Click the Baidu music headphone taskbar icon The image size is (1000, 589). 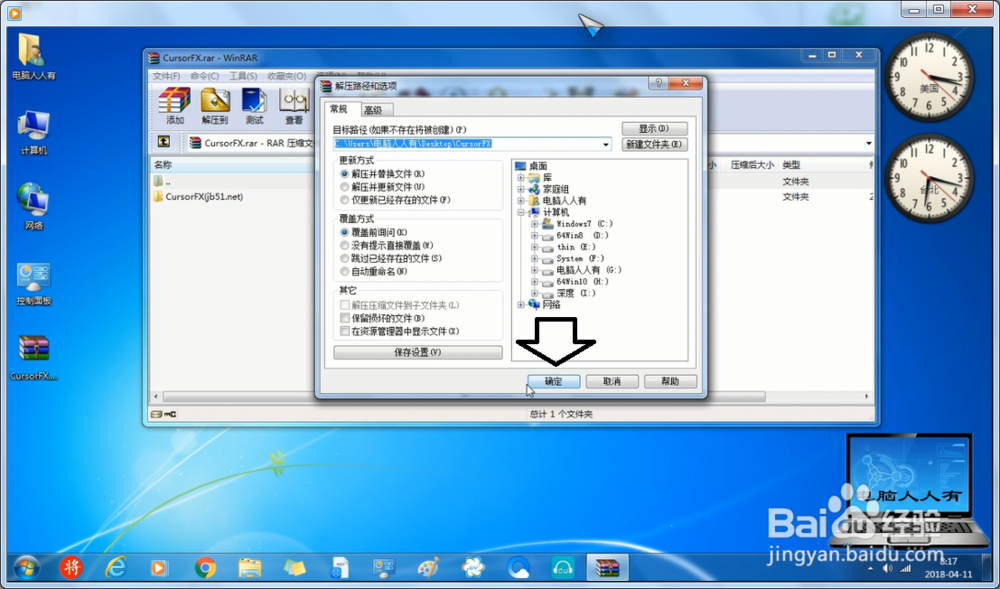coord(562,567)
